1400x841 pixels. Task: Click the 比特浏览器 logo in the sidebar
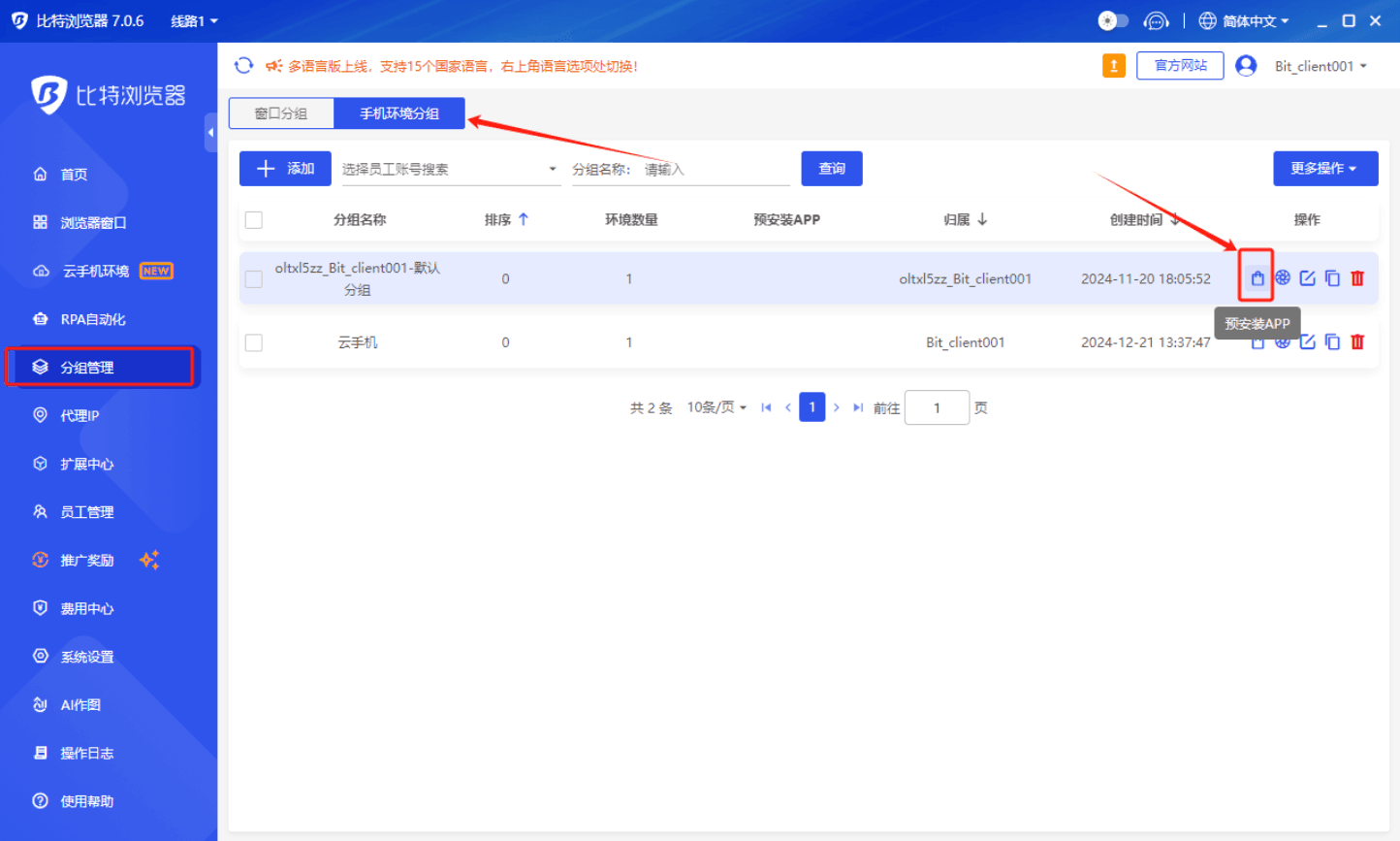point(108,95)
